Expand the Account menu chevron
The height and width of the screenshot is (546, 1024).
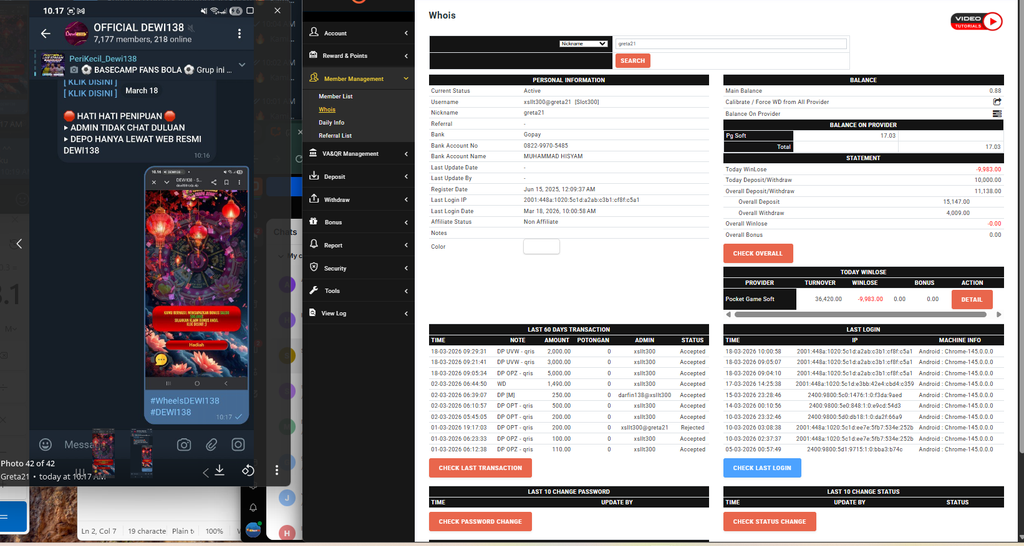(x=406, y=33)
